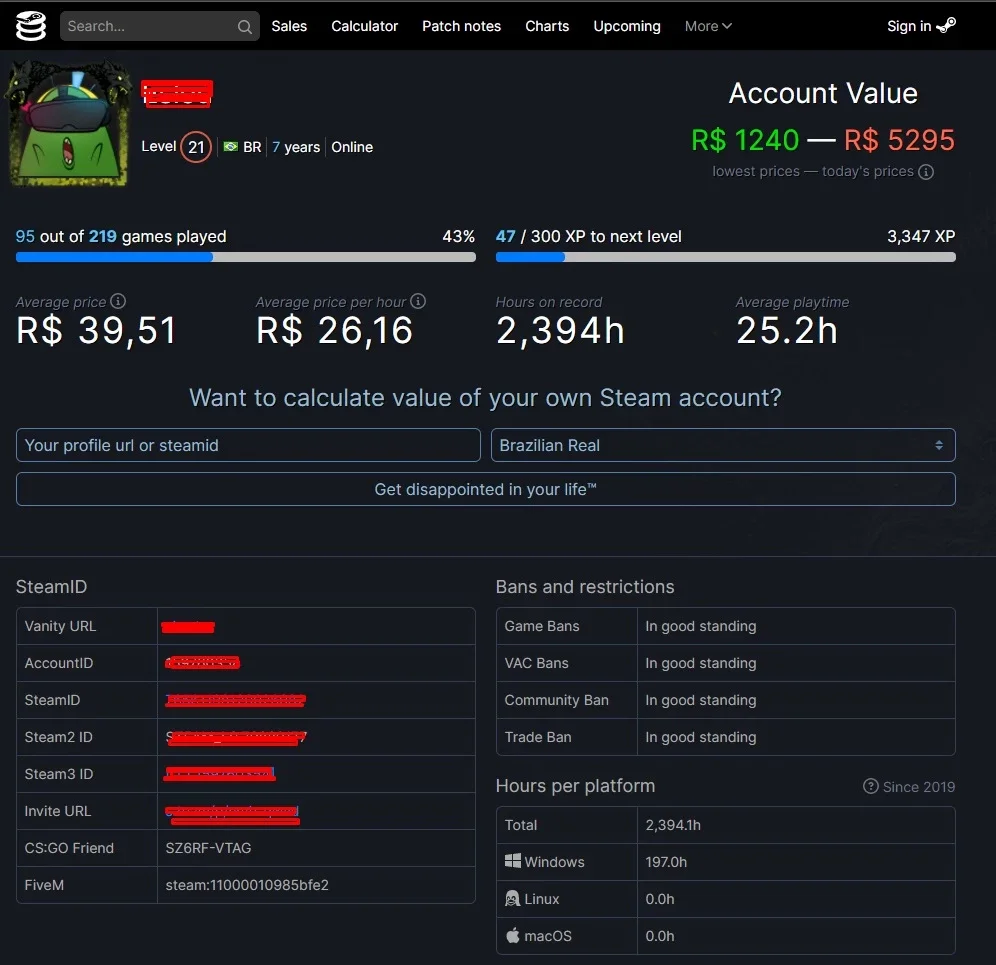Open Patch notes in the navigation bar

462,26
